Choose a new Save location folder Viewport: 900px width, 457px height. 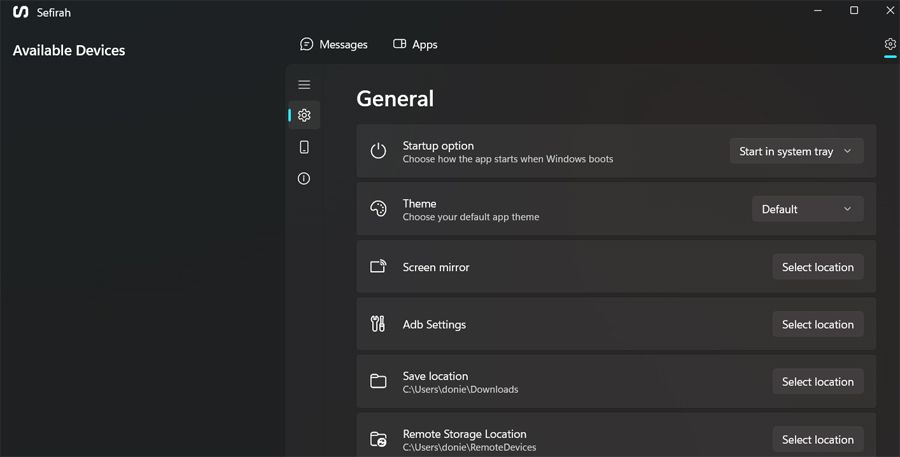tap(817, 382)
